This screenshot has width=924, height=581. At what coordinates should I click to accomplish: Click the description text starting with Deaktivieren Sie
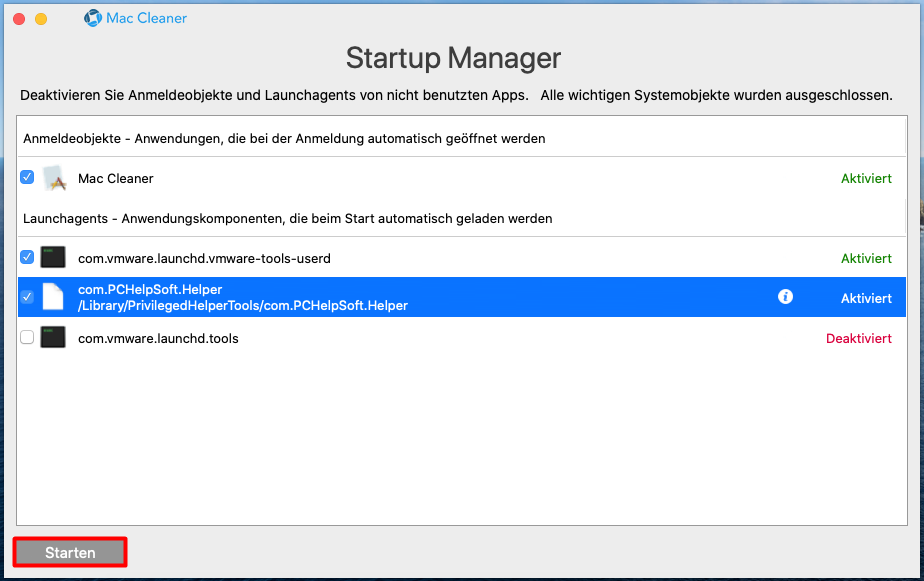[x=456, y=95]
